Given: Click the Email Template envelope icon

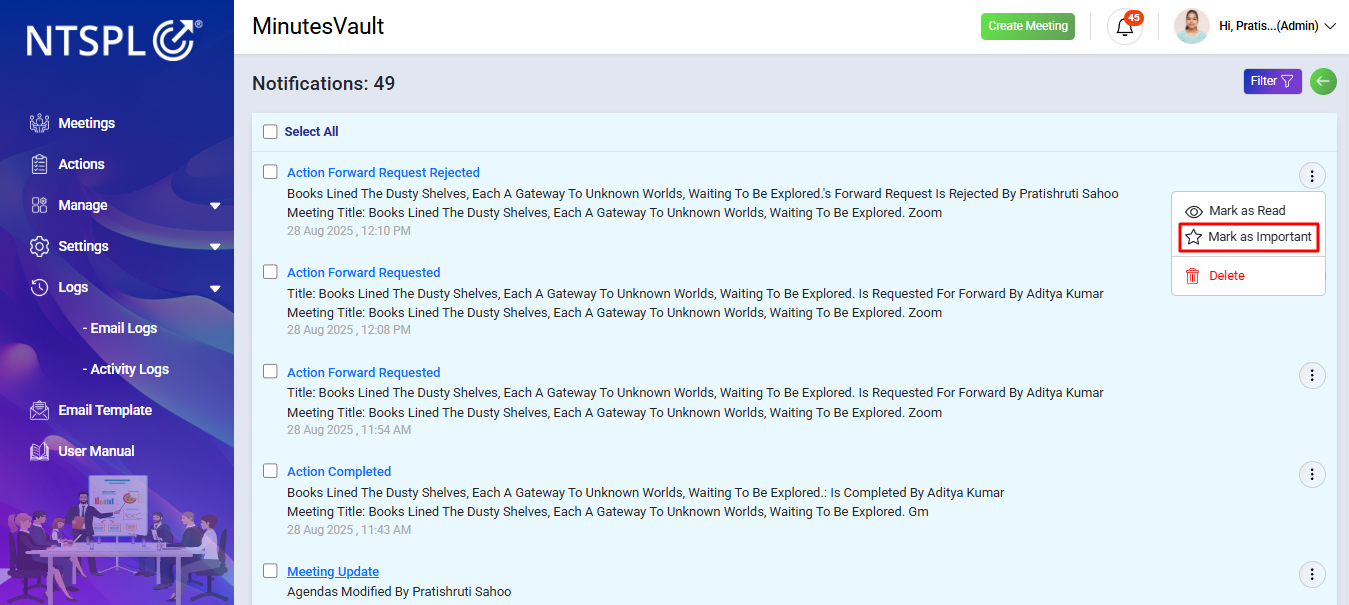Looking at the screenshot, I should pos(40,410).
